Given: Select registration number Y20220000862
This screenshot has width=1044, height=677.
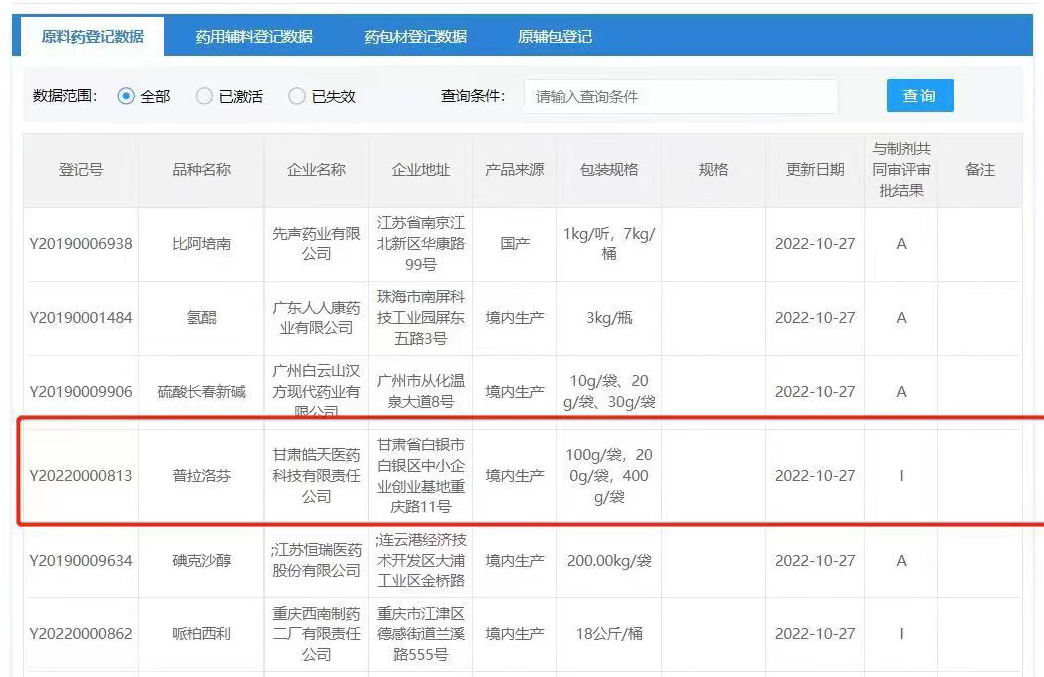Looking at the screenshot, I should 80,634.
